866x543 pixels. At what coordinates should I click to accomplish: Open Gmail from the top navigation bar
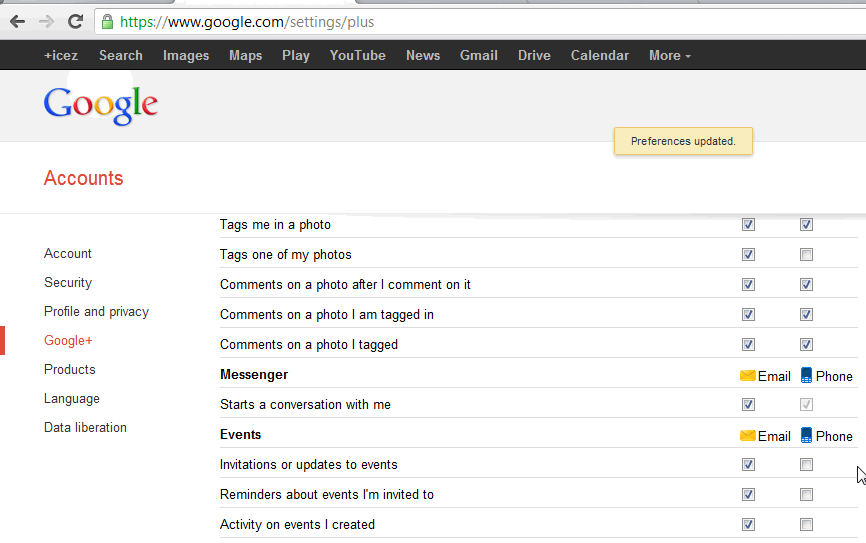pyautogui.click(x=479, y=56)
